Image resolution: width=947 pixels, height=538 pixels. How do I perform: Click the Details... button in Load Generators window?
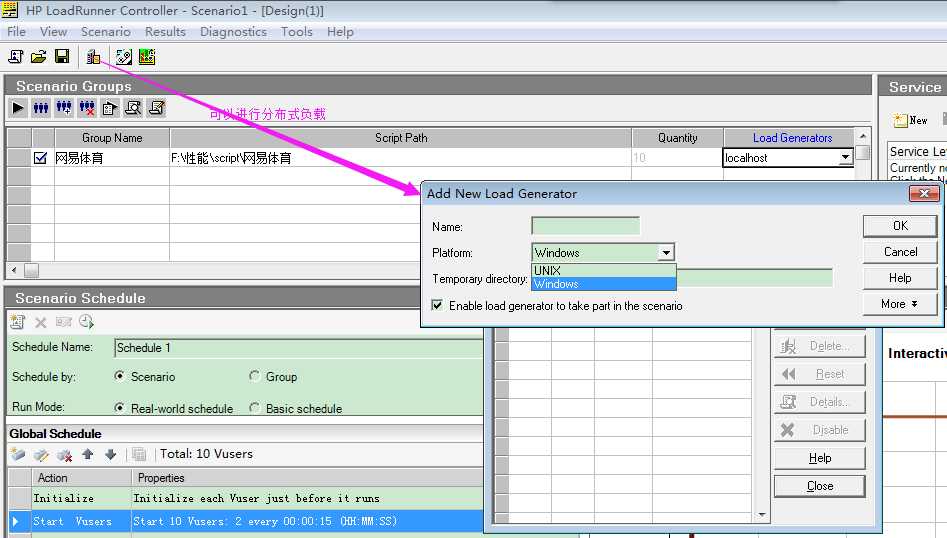[x=820, y=402]
